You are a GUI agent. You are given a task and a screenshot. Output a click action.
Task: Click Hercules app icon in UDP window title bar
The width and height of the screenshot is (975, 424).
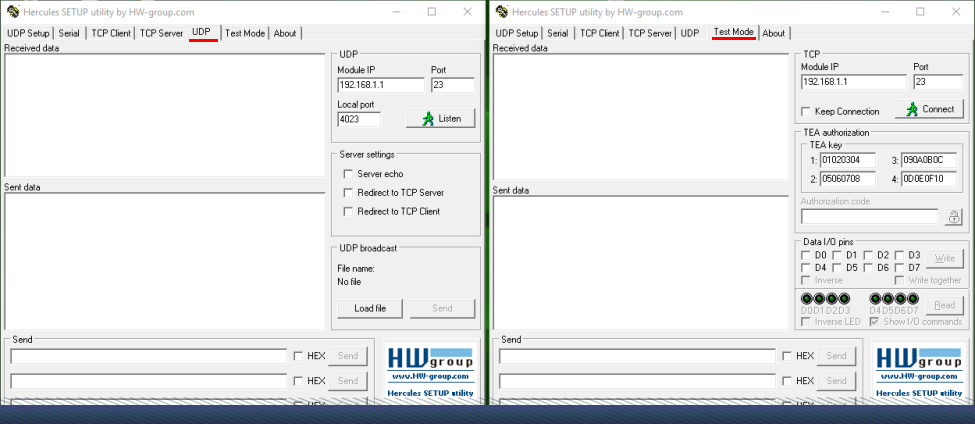click(13, 12)
